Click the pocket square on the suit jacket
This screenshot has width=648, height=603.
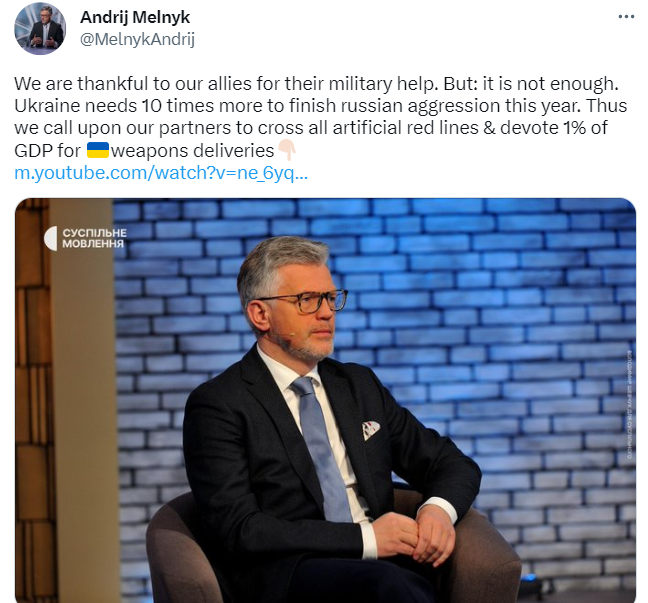pos(371,430)
